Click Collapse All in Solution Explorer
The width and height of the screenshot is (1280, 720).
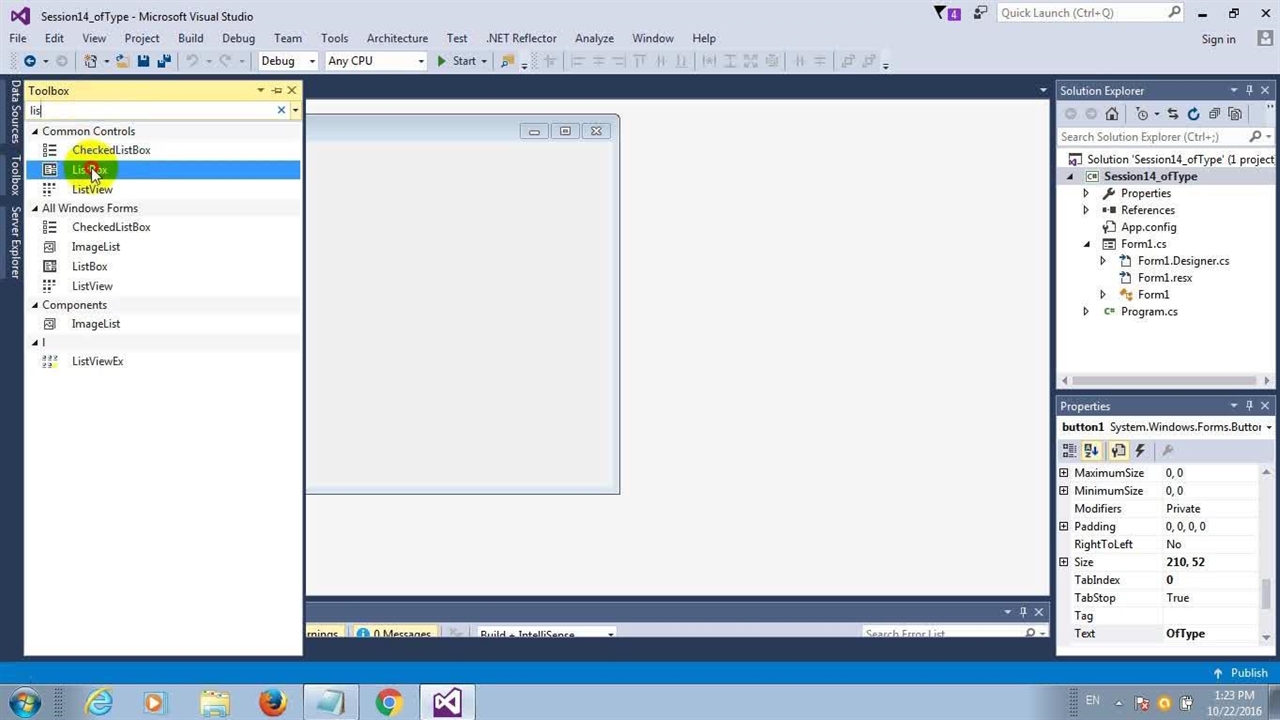click(1214, 114)
